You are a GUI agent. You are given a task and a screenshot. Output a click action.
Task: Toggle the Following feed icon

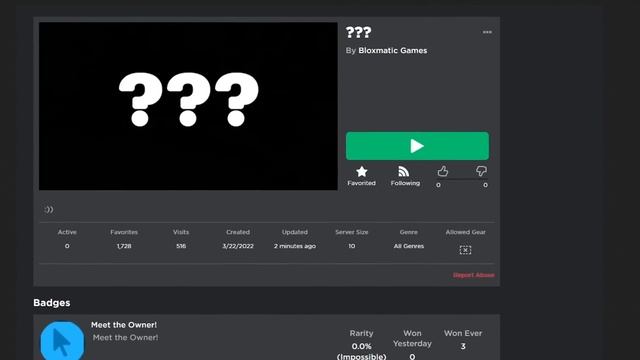pos(404,171)
